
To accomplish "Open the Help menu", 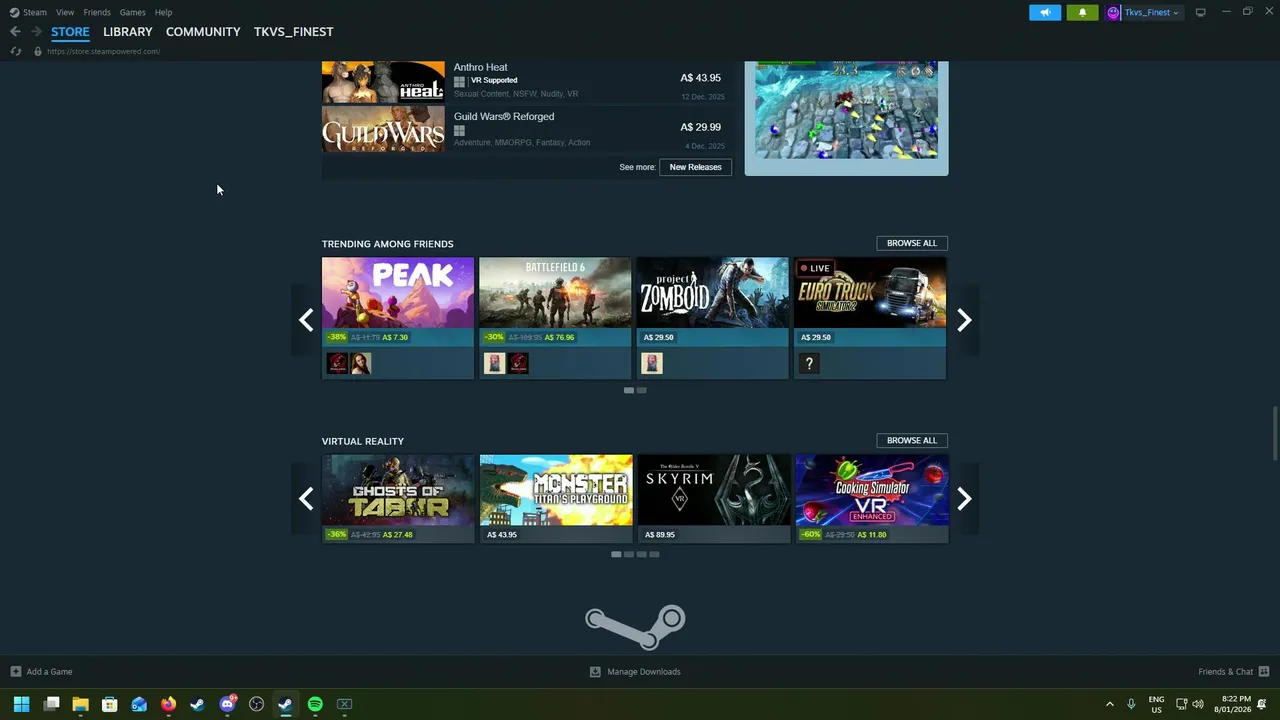I will 163,12.
